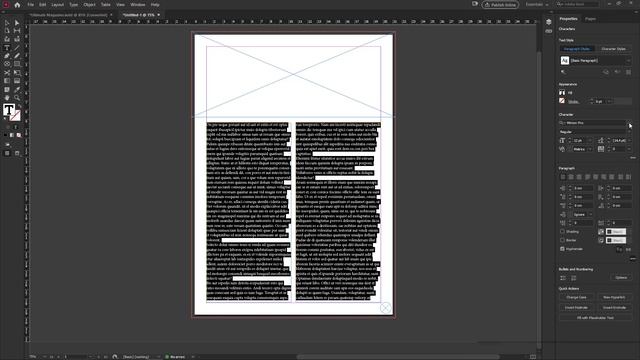
Task: Open the Object menu
Action: 89,5
